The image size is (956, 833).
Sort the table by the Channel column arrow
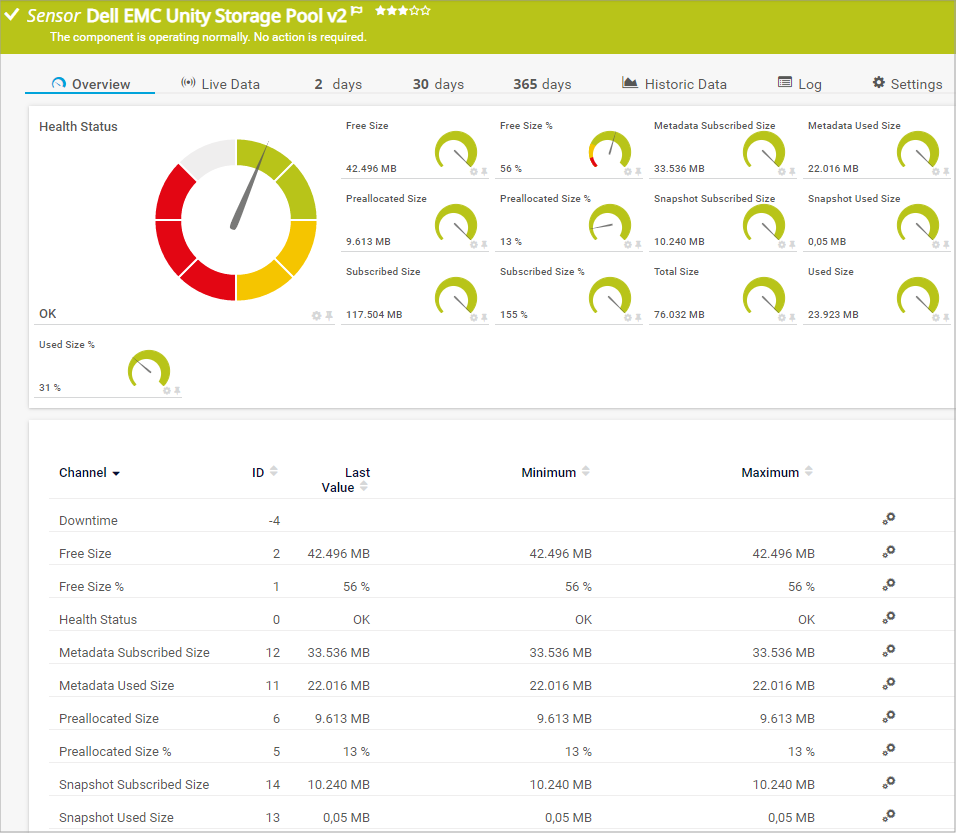[x=116, y=473]
